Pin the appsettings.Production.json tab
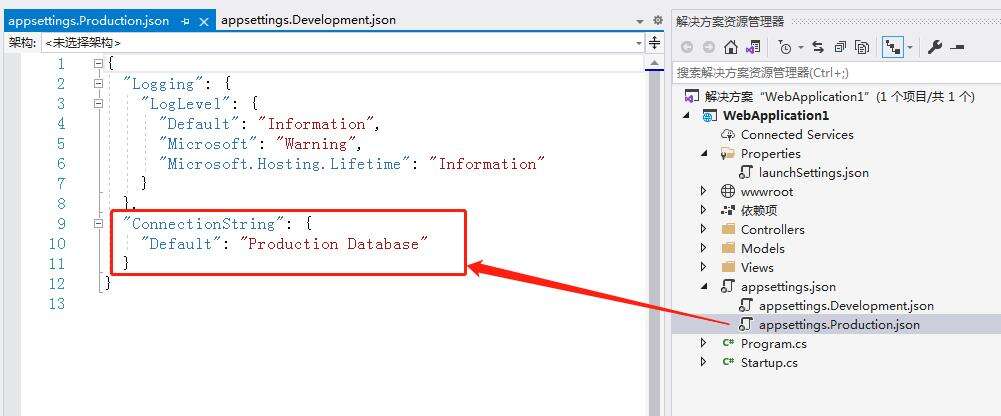The image size is (1001, 416). [185, 20]
